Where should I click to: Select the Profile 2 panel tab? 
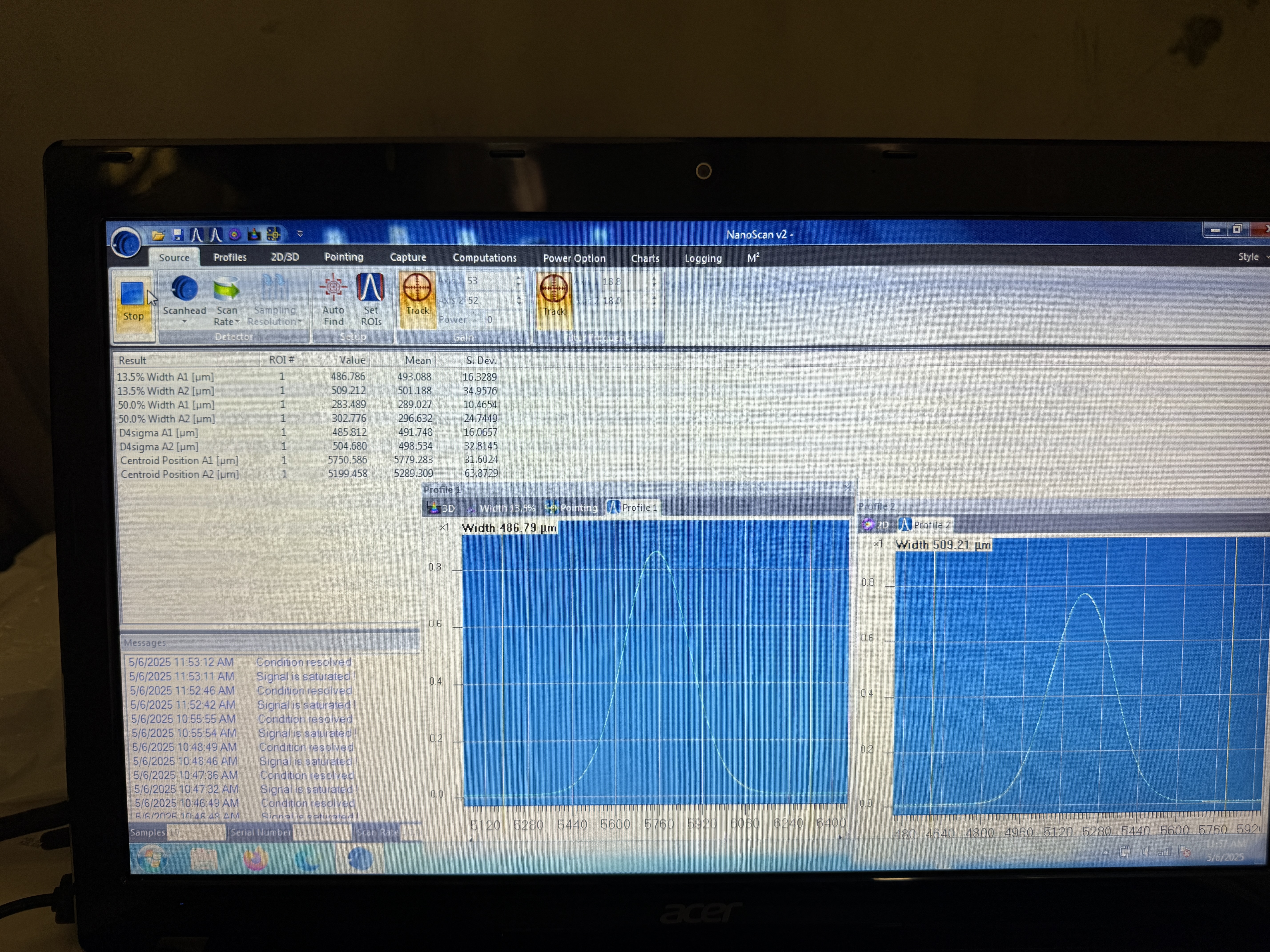click(x=925, y=525)
